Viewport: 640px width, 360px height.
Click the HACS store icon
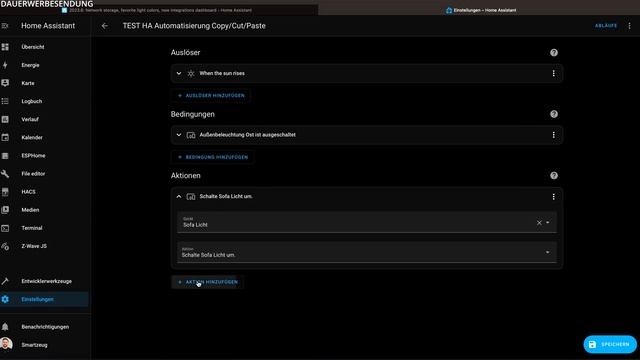pyautogui.click(x=5, y=192)
